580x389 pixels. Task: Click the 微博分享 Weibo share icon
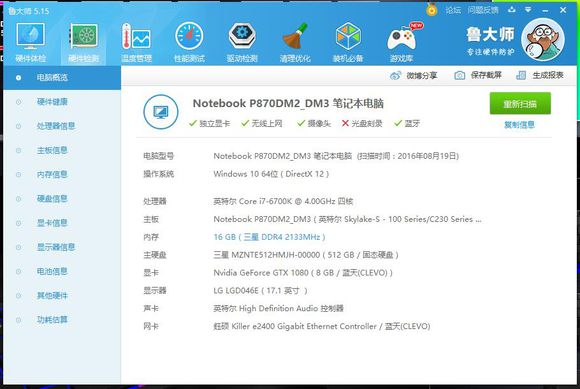click(x=395, y=75)
